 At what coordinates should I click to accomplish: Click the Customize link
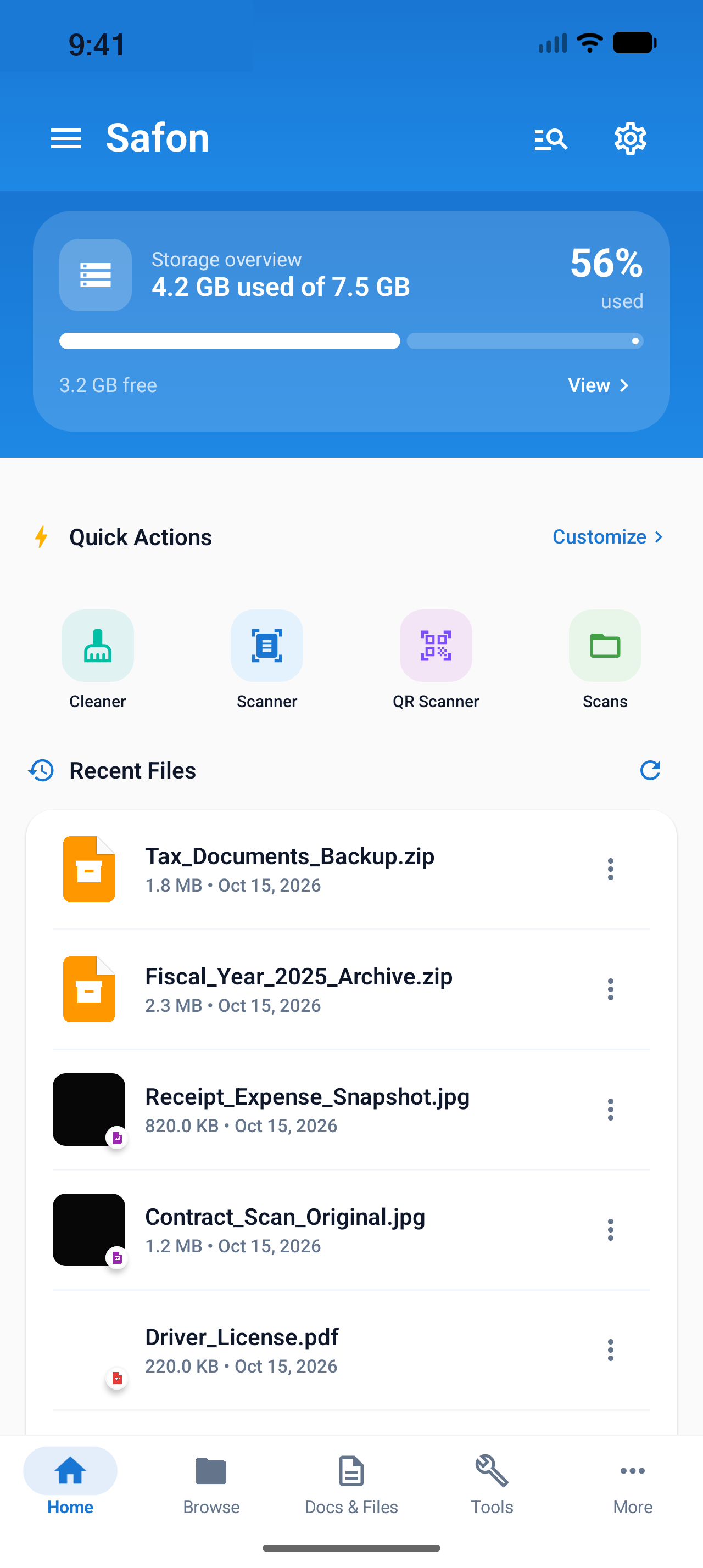[607, 537]
